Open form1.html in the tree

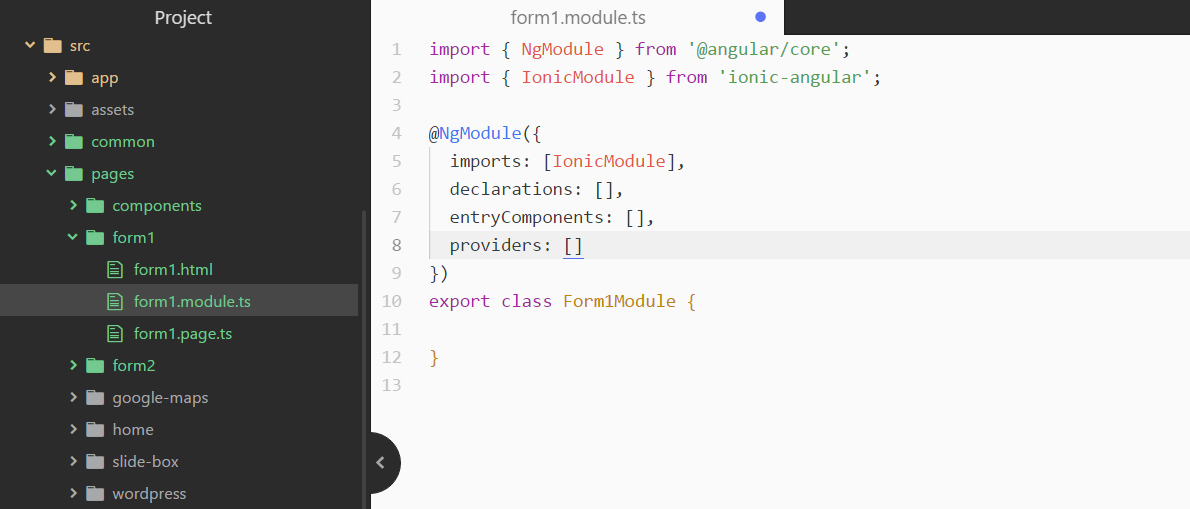click(x=173, y=269)
